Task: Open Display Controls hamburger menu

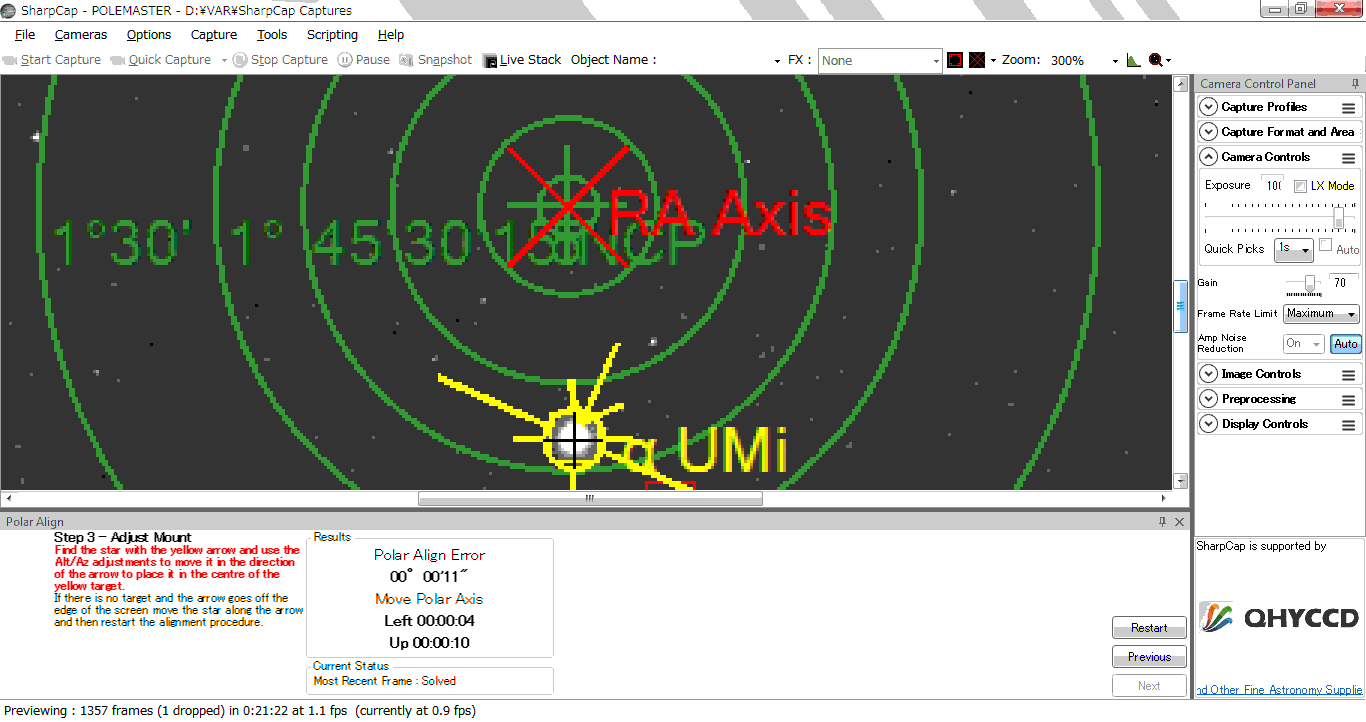Action: pos(1348,424)
